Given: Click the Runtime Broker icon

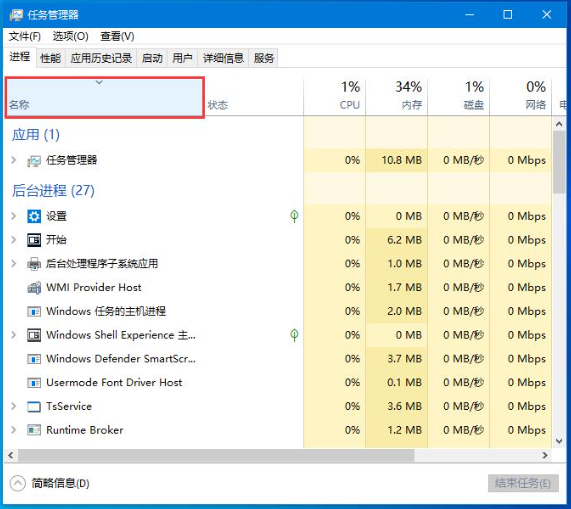Looking at the screenshot, I should click(x=34, y=430).
